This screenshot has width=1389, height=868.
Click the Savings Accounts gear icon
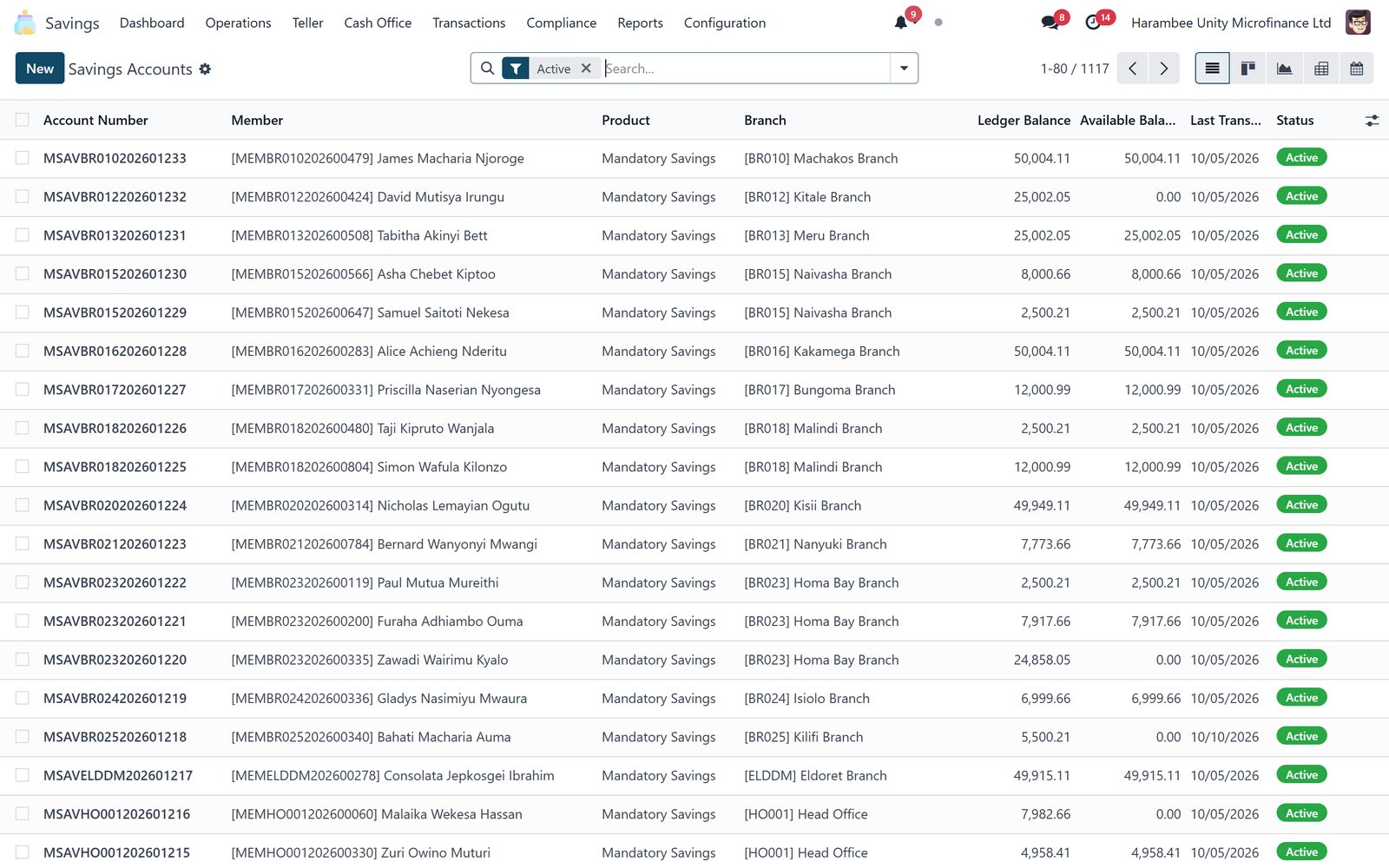(x=205, y=69)
